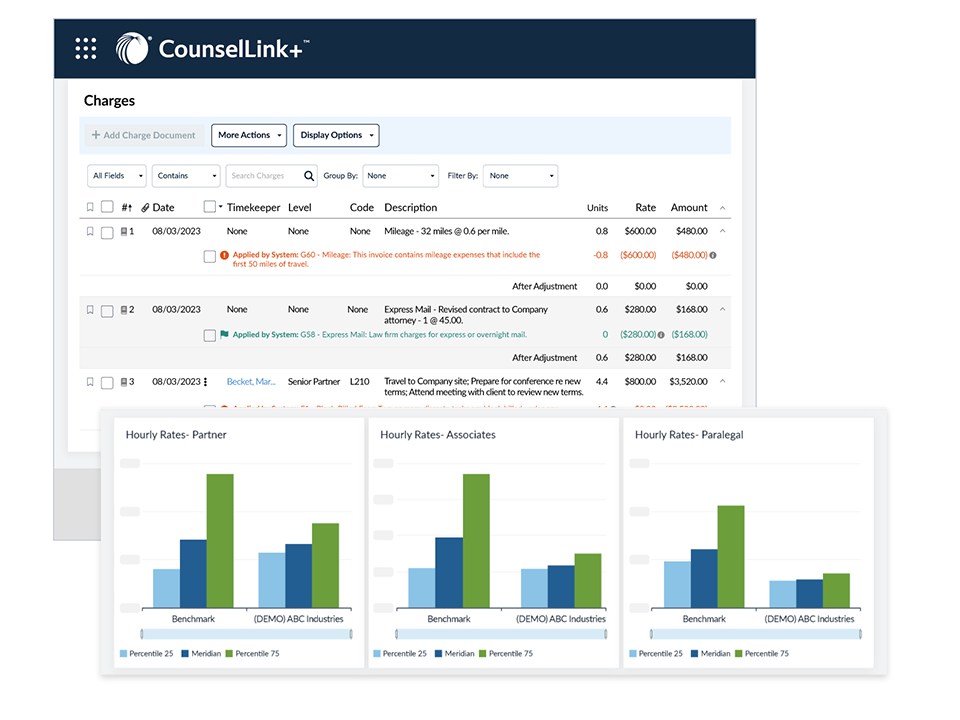The image size is (960, 720).
Task: Open the Becket, Mar... timekeeper link
Action: click(x=251, y=382)
